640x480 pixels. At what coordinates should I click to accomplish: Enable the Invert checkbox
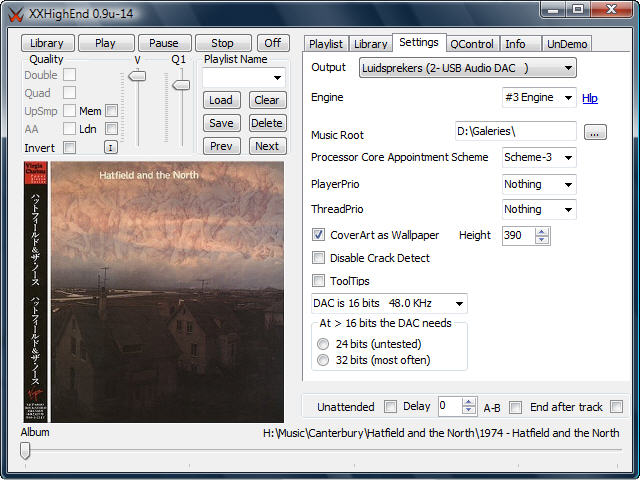(69, 147)
